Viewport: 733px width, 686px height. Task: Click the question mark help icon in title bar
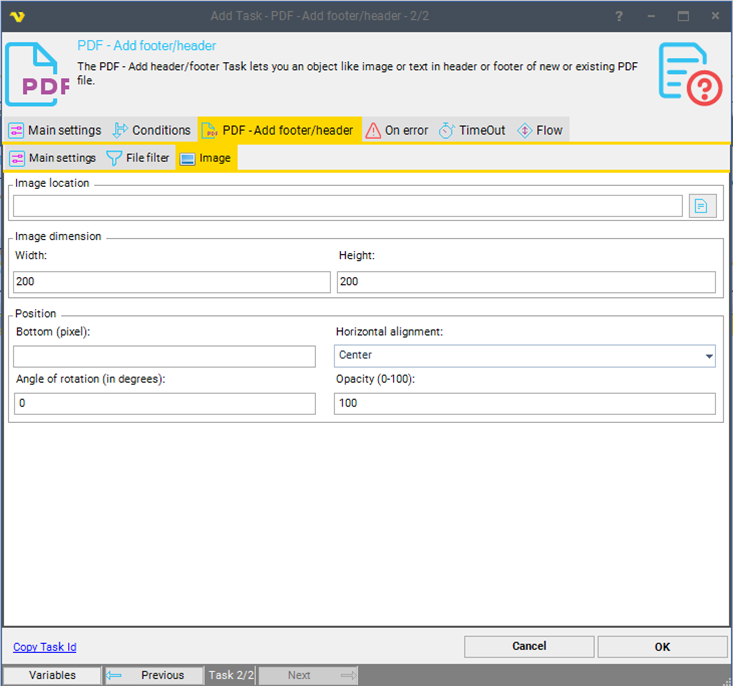[620, 16]
